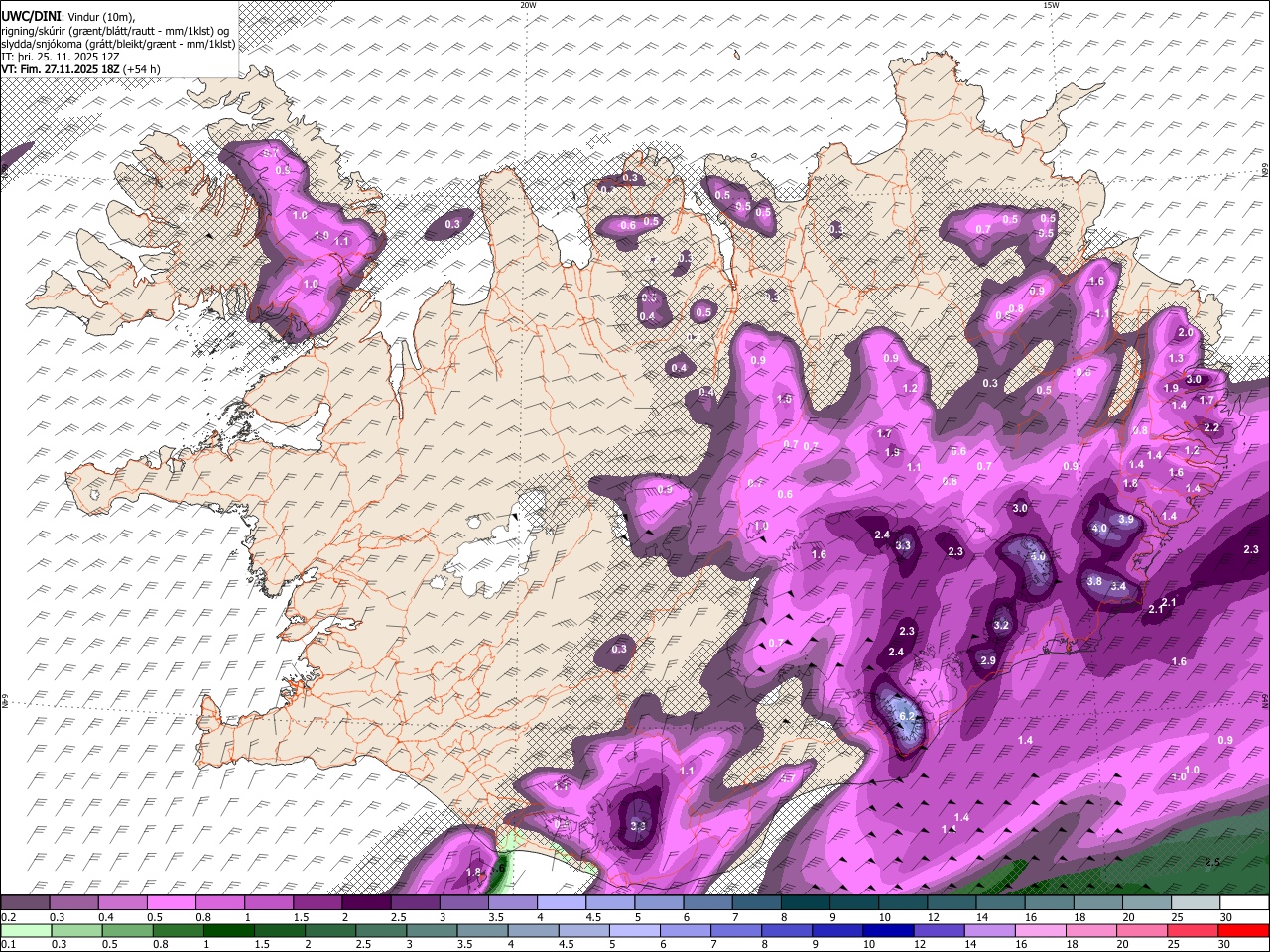This screenshot has width=1270, height=952.
Task: Click the 3.9 value on the map
Action: [1126, 519]
